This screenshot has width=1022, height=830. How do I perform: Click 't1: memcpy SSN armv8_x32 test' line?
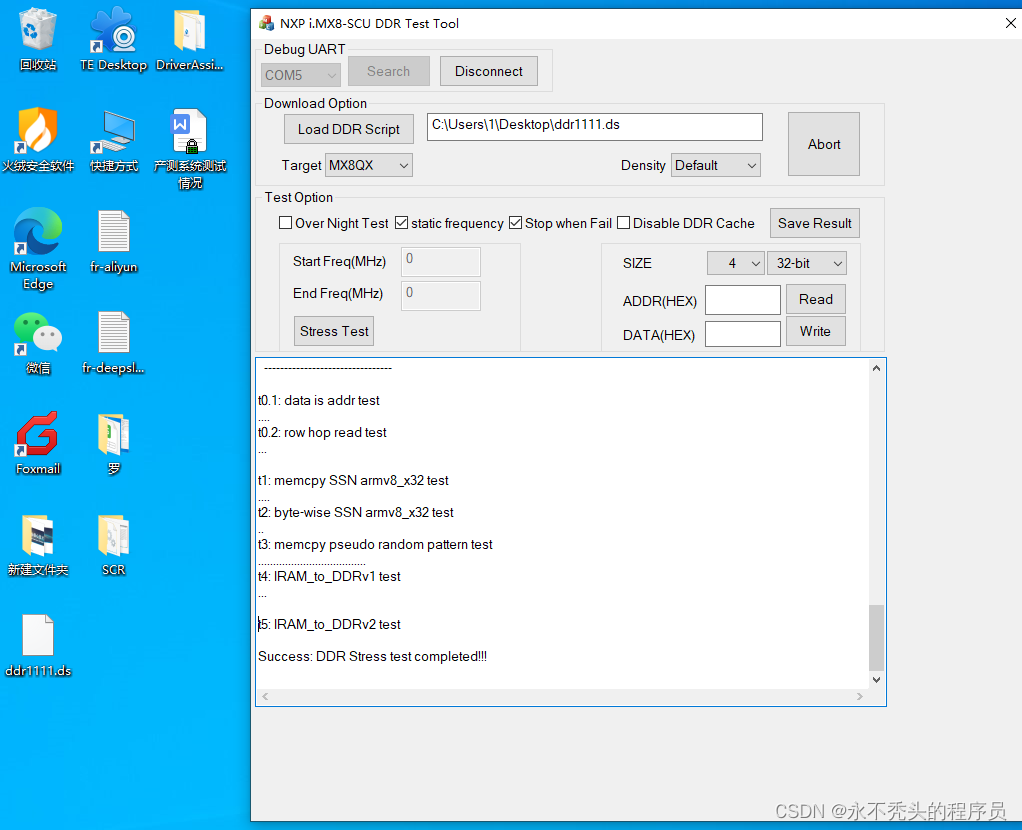(x=353, y=481)
